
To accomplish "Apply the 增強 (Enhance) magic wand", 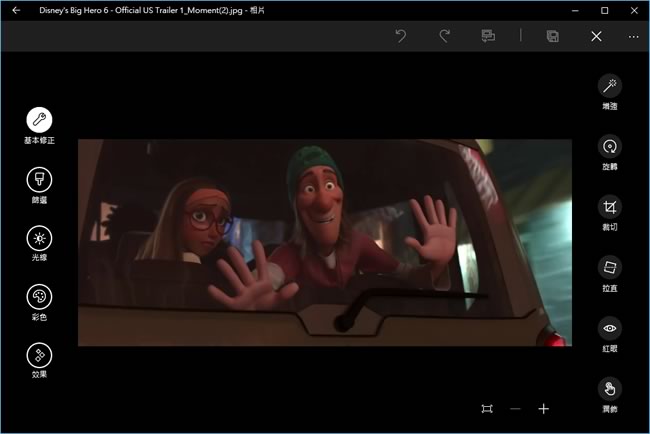I will tap(609, 86).
